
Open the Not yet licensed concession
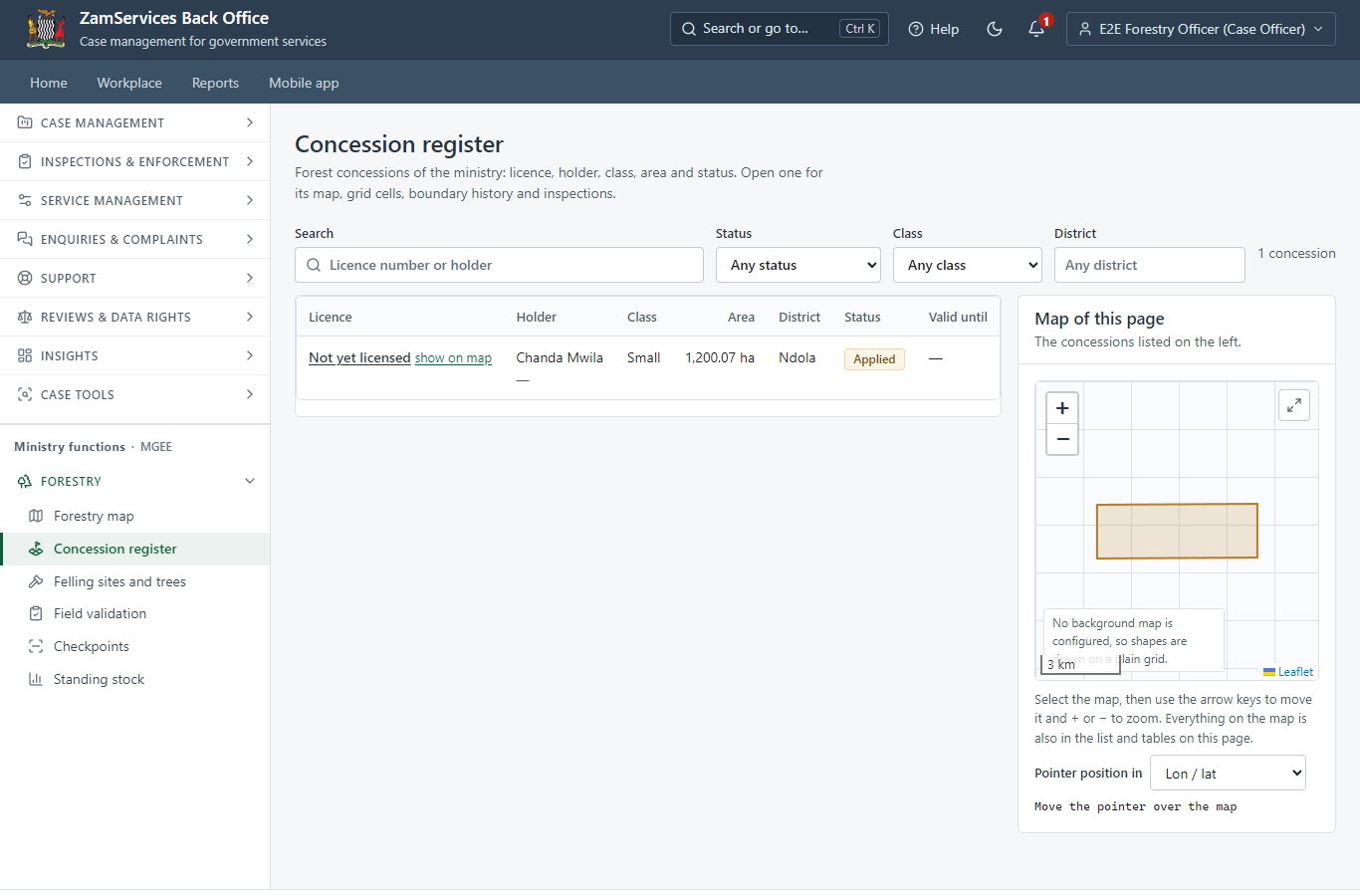[359, 357]
